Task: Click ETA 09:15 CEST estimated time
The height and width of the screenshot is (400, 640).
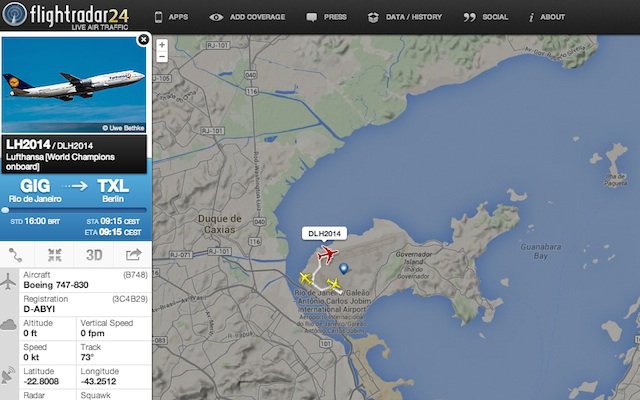Action: click(113, 232)
